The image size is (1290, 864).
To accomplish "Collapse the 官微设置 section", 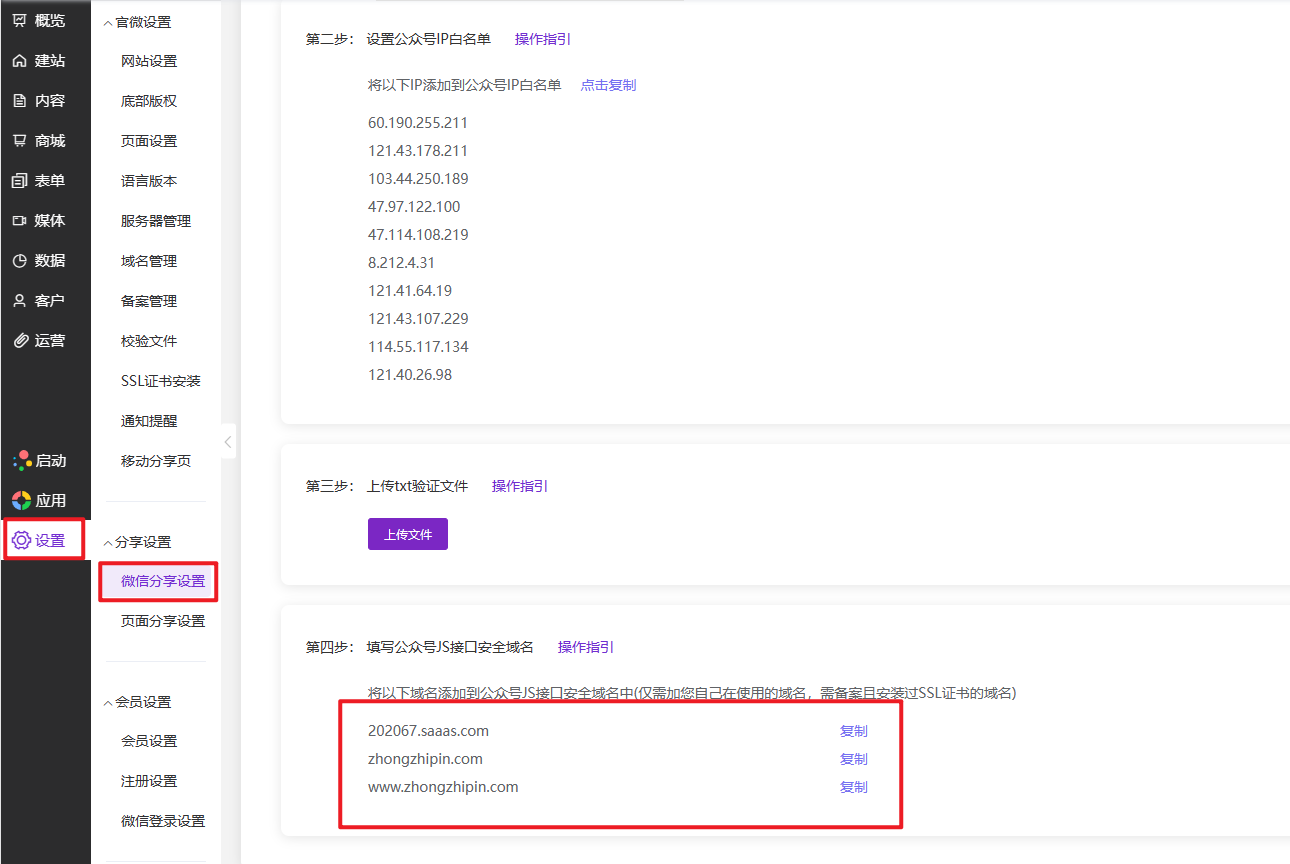I will pos(108,22).
